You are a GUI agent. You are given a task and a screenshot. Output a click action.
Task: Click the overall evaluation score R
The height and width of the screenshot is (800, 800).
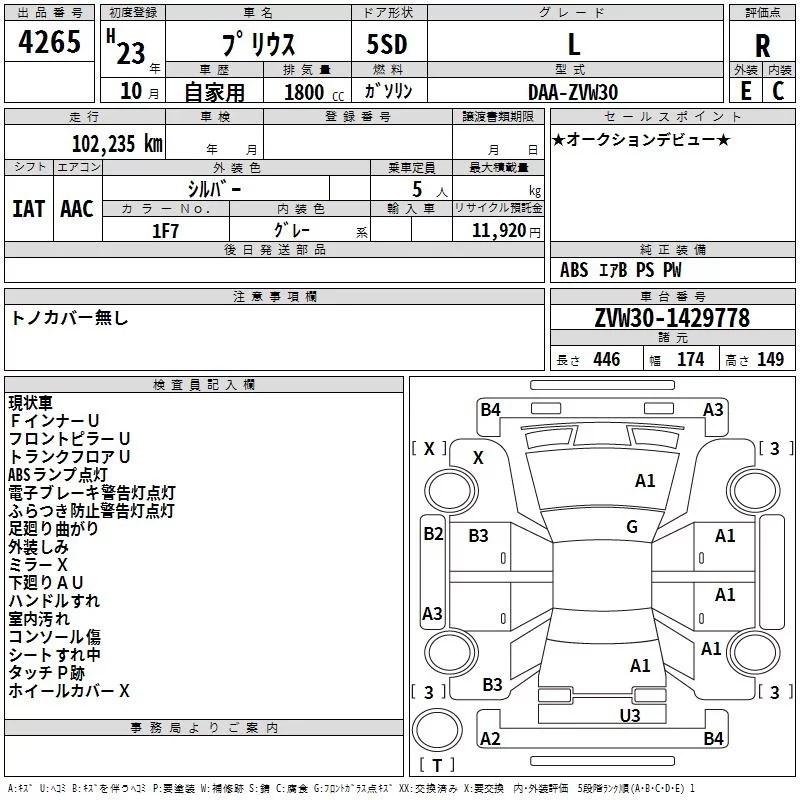762,46
